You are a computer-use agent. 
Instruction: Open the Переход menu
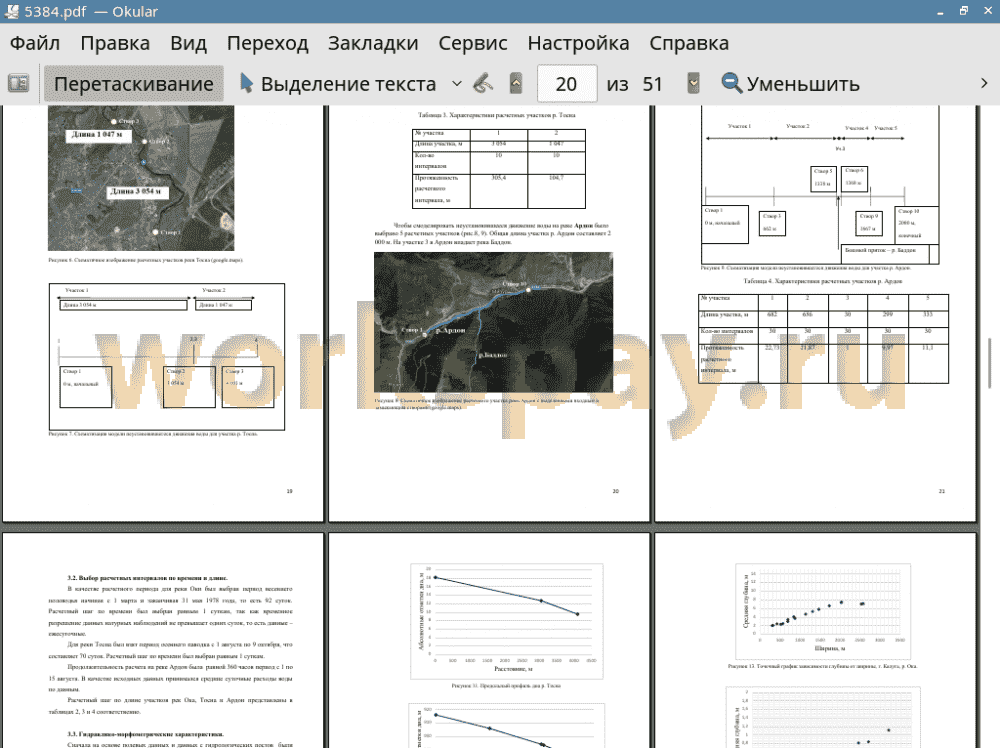(x=268, y=43)
